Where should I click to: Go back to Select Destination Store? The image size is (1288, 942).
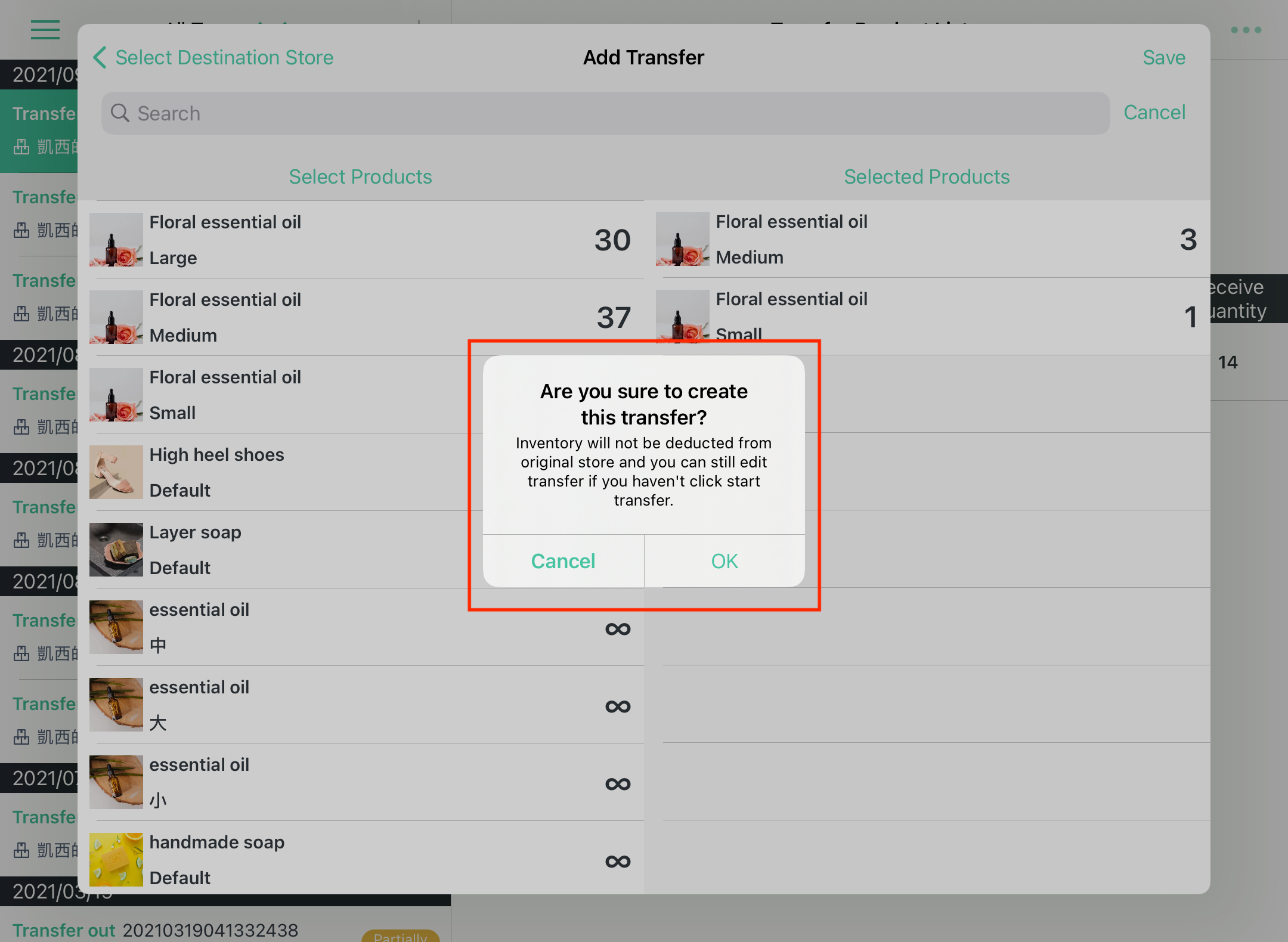tap(224, 58)
